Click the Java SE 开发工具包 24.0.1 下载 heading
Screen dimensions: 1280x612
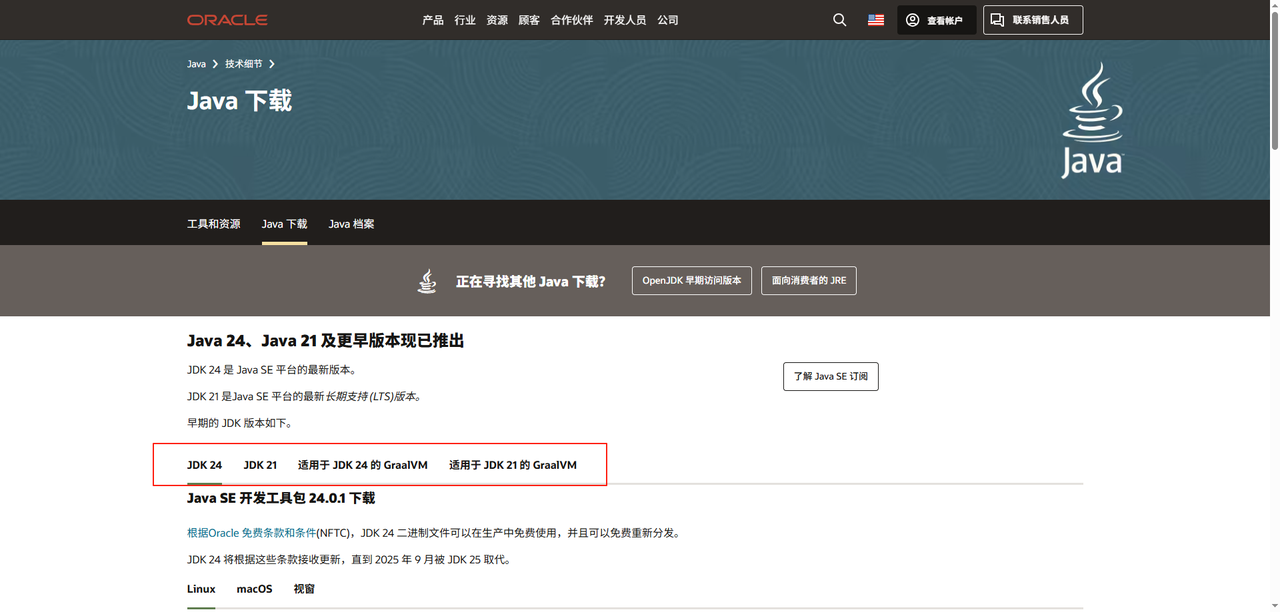coord(281,498)
